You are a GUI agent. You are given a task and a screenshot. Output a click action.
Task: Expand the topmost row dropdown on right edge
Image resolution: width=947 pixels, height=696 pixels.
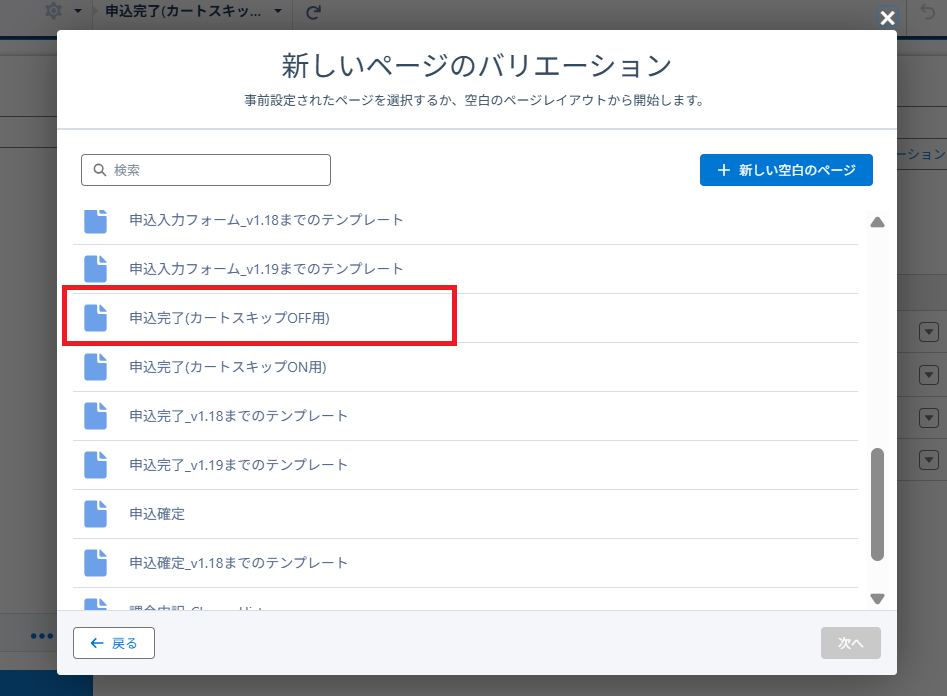tap(928, 332)
